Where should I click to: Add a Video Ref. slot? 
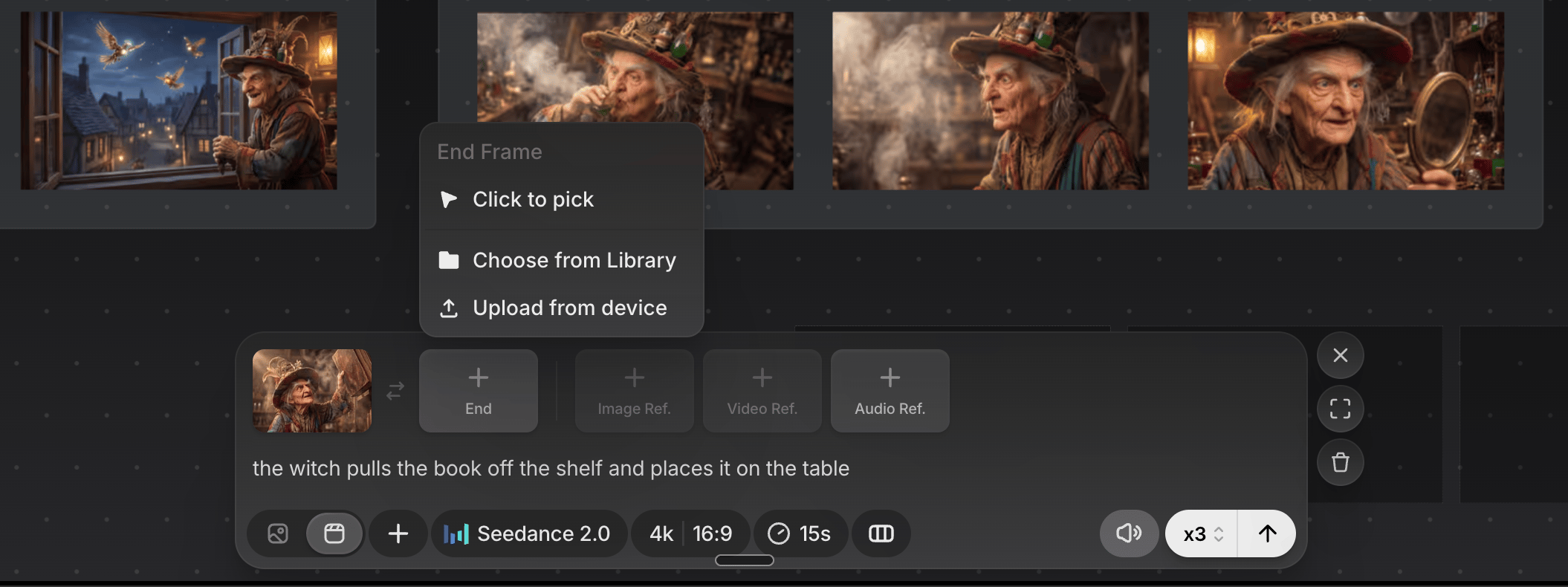pyautogui.click(x=762, y=391)
